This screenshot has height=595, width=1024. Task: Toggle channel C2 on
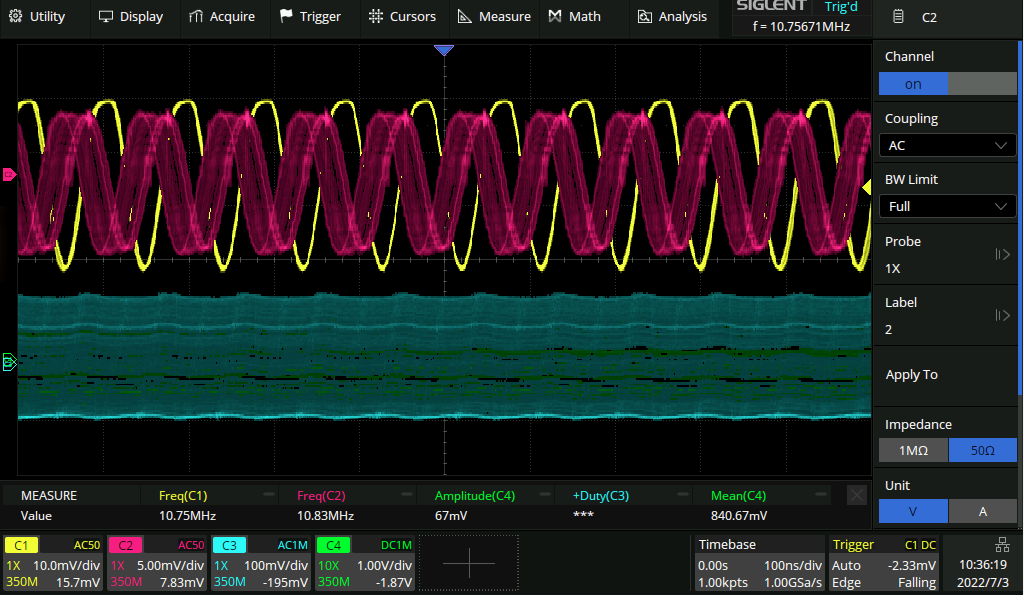[913, 84]
